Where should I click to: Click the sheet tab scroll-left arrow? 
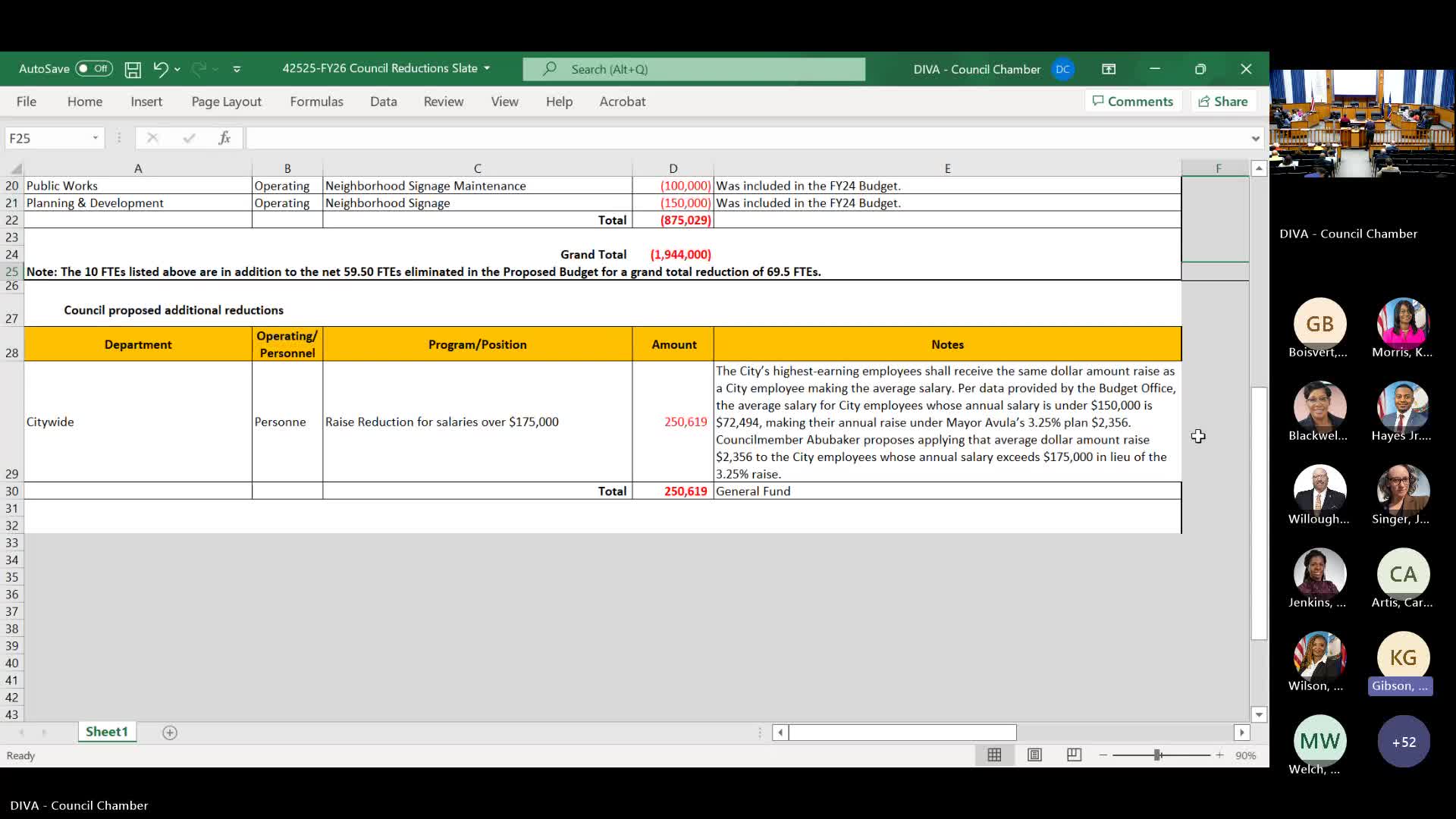coord(21,733)
